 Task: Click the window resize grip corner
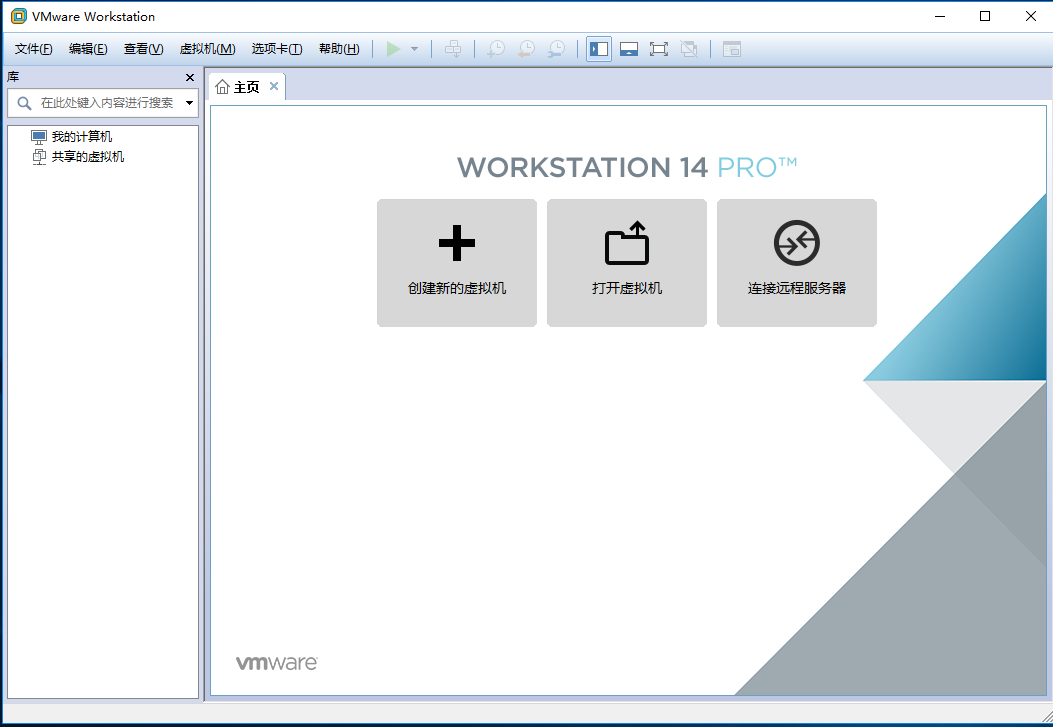coord(1046,716)
